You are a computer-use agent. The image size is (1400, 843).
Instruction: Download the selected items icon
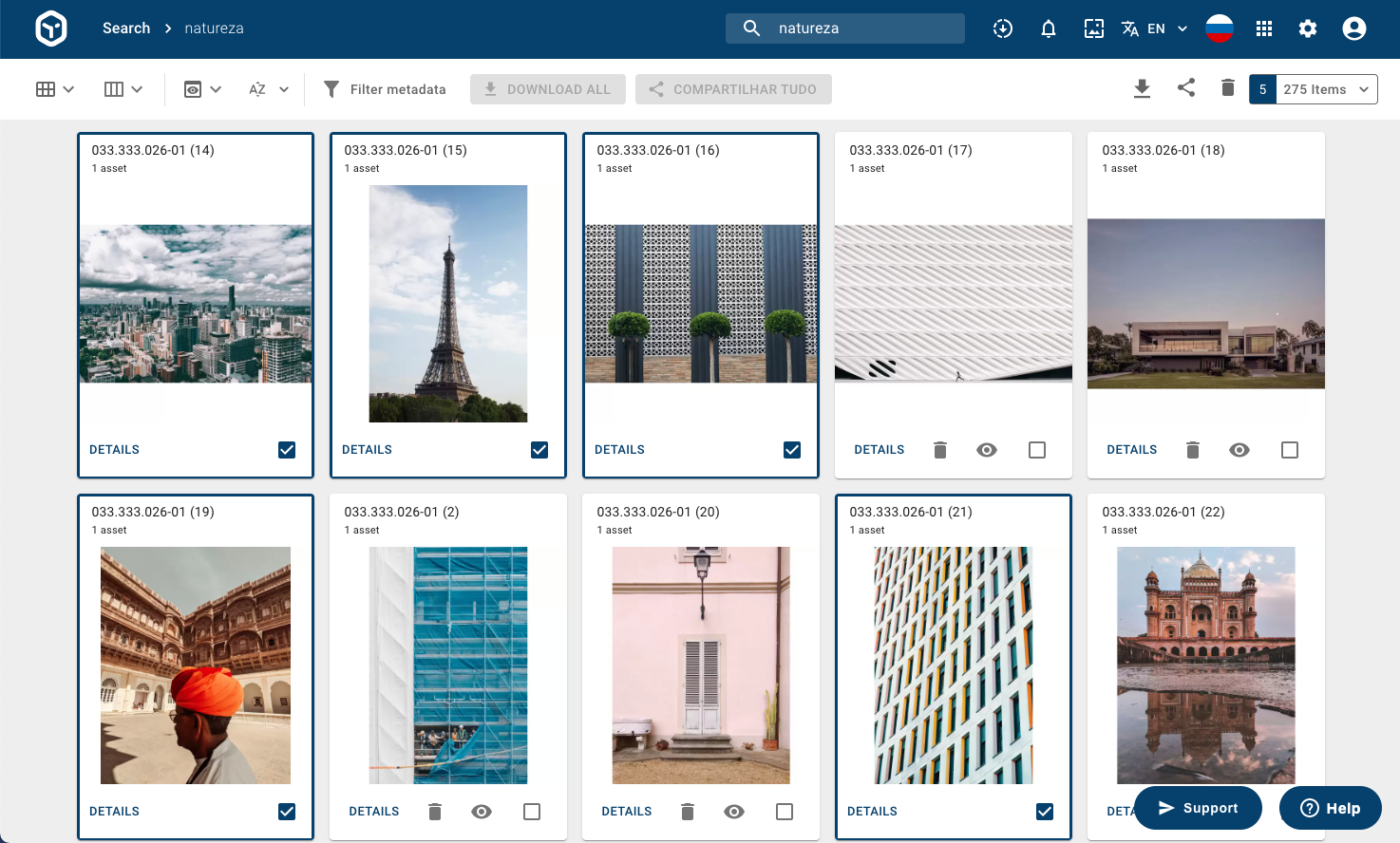click(1143, 88)
